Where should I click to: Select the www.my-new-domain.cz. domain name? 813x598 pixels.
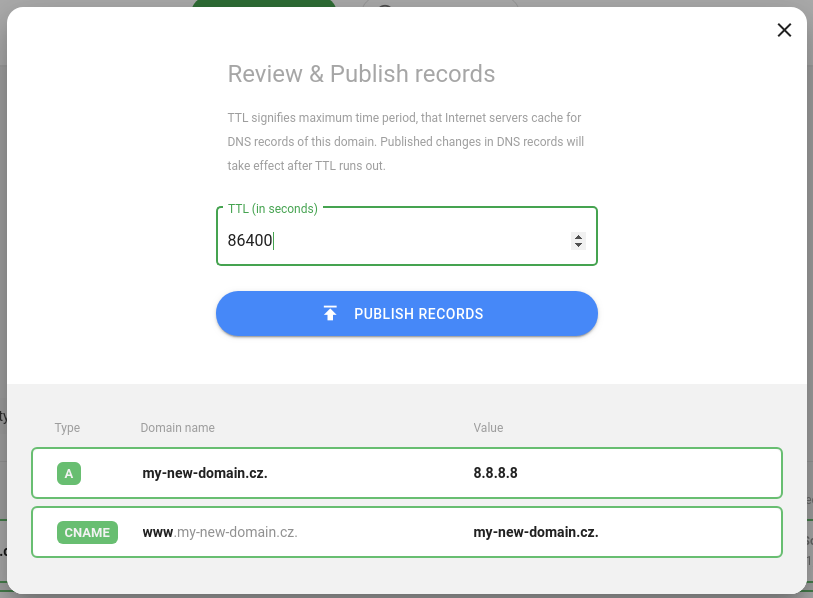tap(220, 532)
